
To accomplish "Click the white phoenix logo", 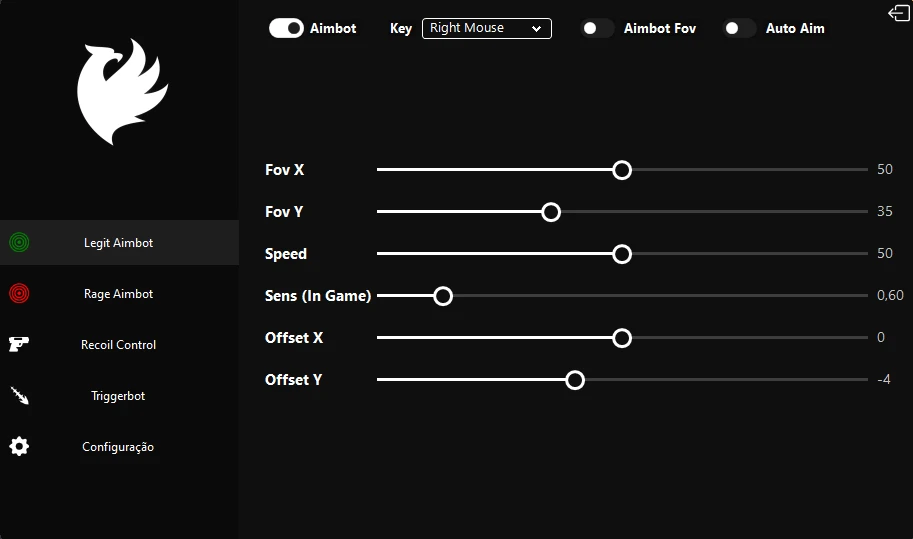I will point(120,92).
